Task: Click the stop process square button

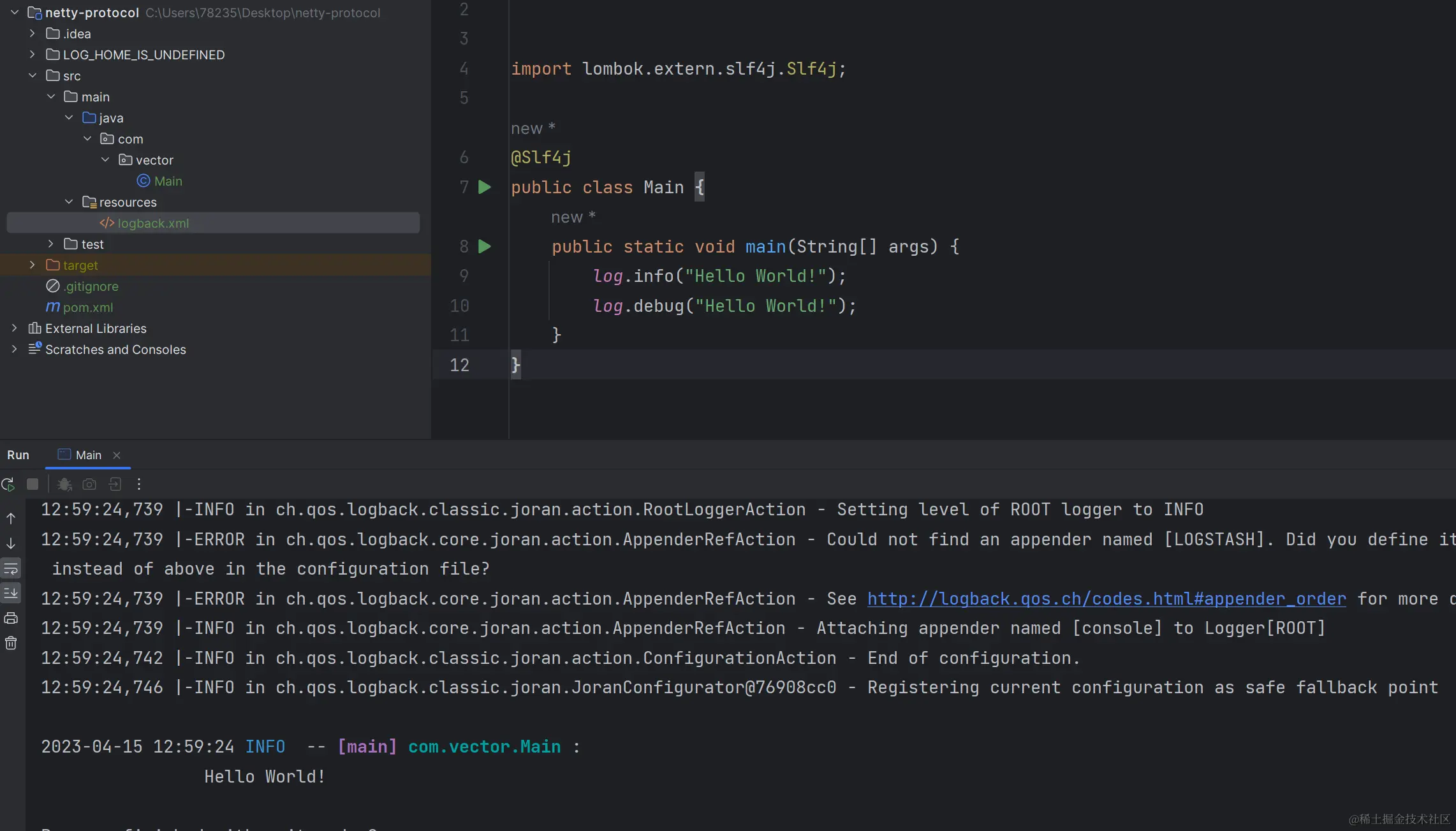Action: point(33,484)
